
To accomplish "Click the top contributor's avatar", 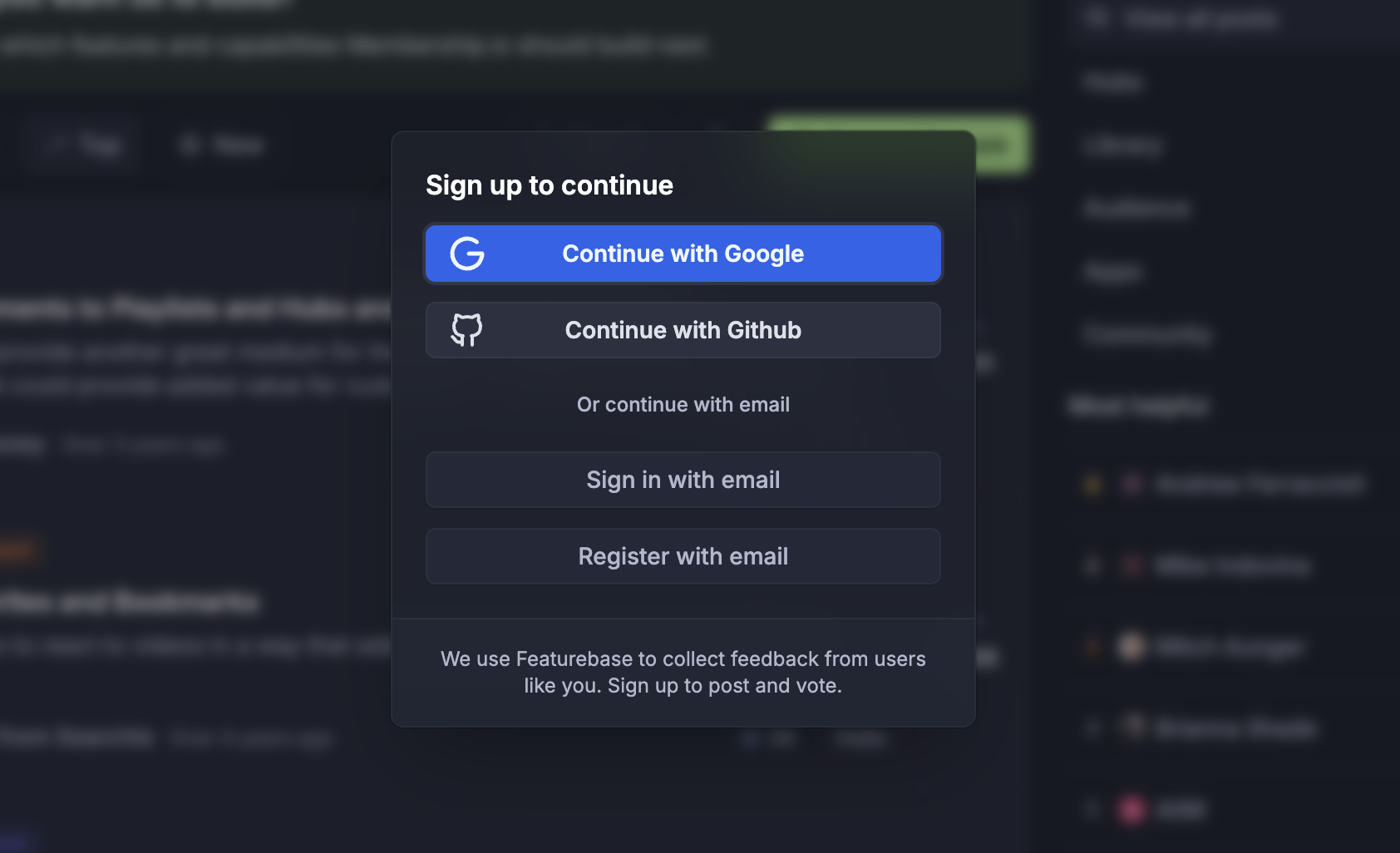I will click(1132, 484).
